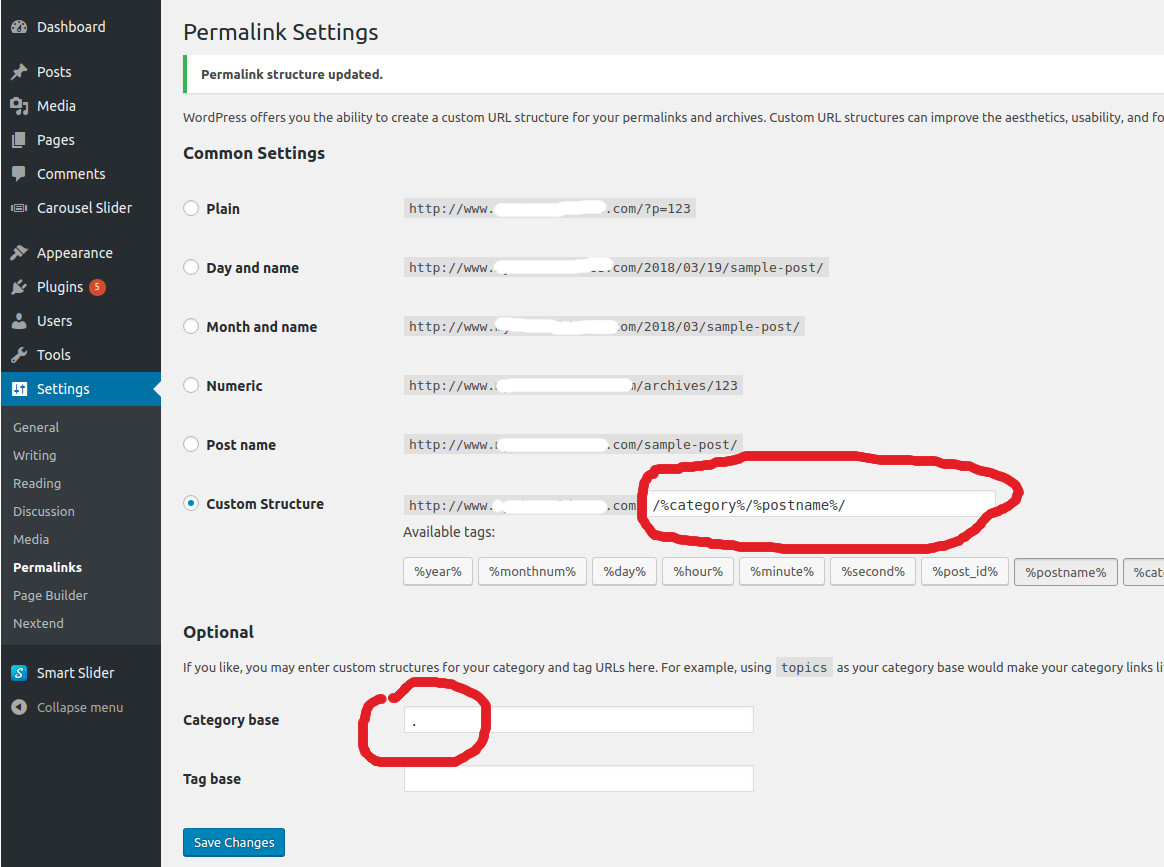Open the Dashboard from the sidebar
The image size is (1164, 867).
click(20, 26)
